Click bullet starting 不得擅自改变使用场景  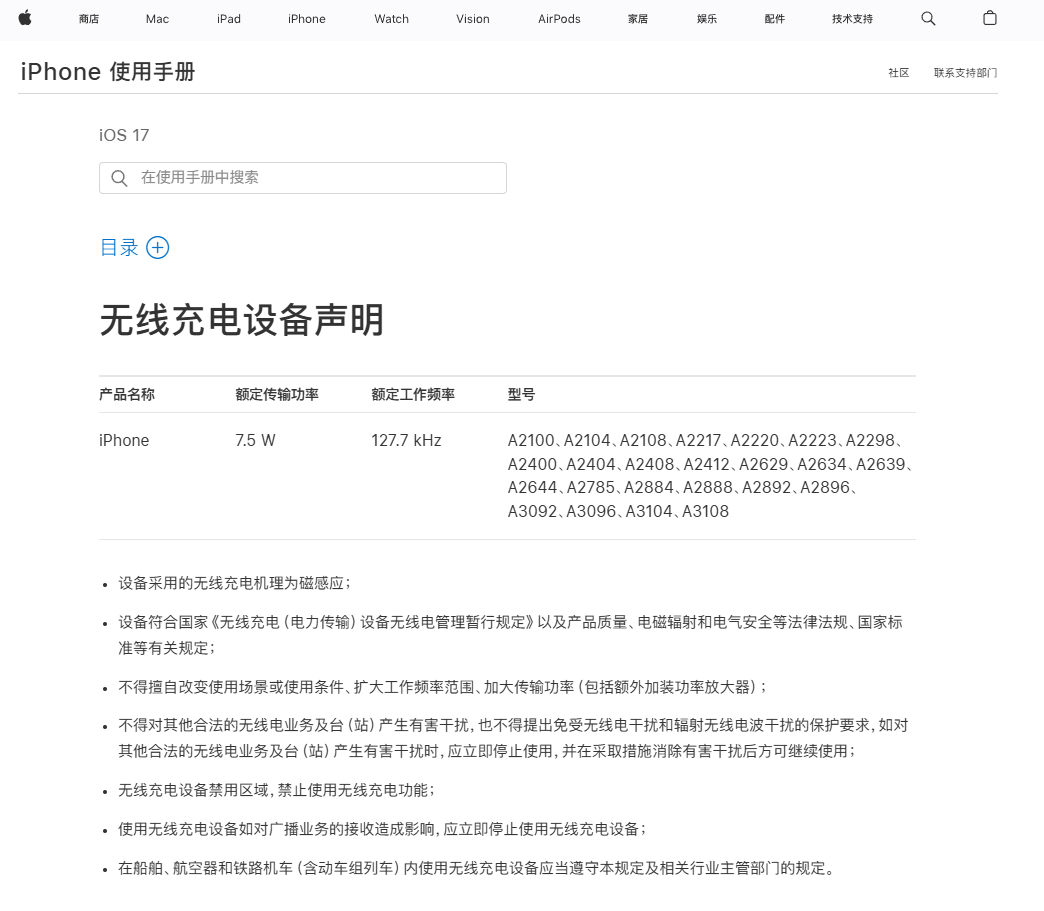[x=442, y=687]
